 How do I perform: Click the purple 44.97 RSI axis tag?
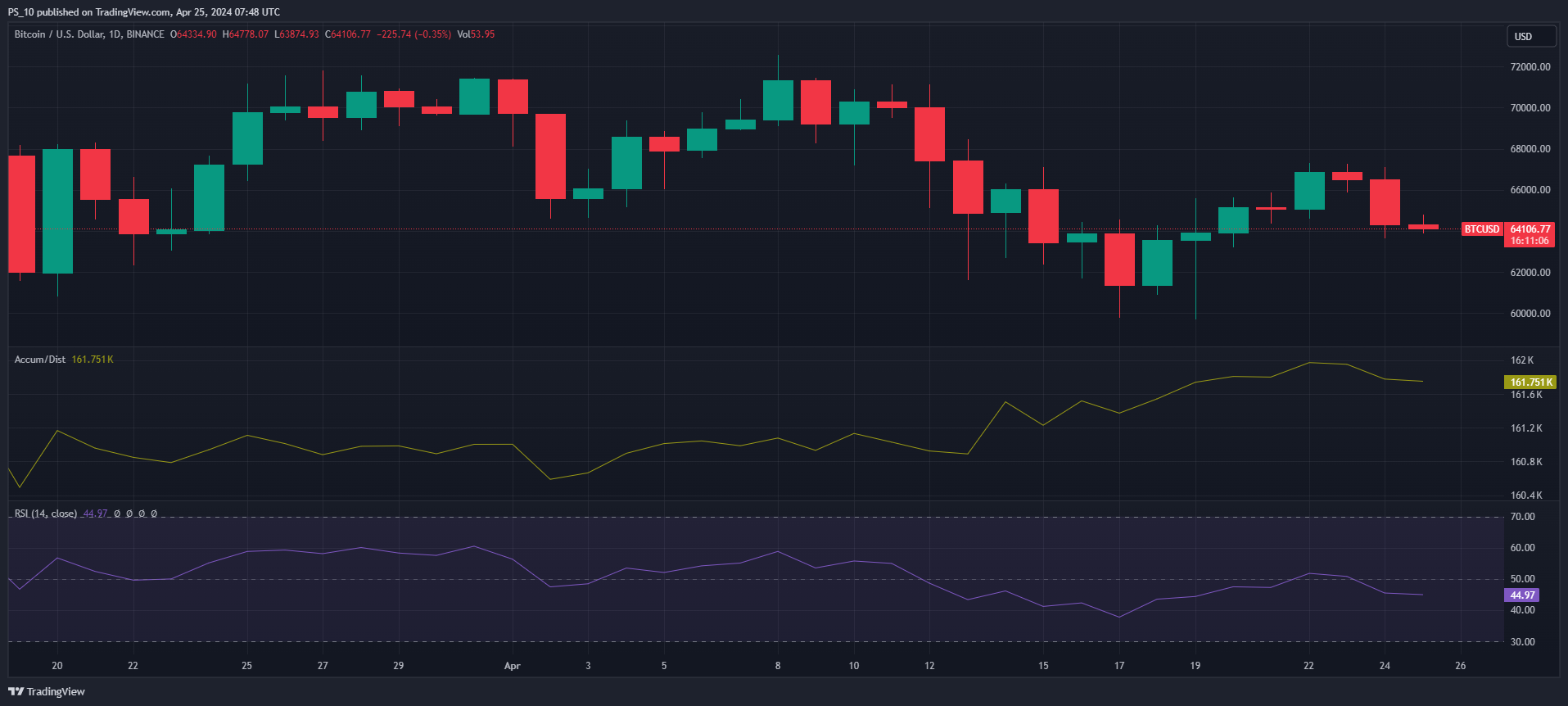tap(1521, 595)
